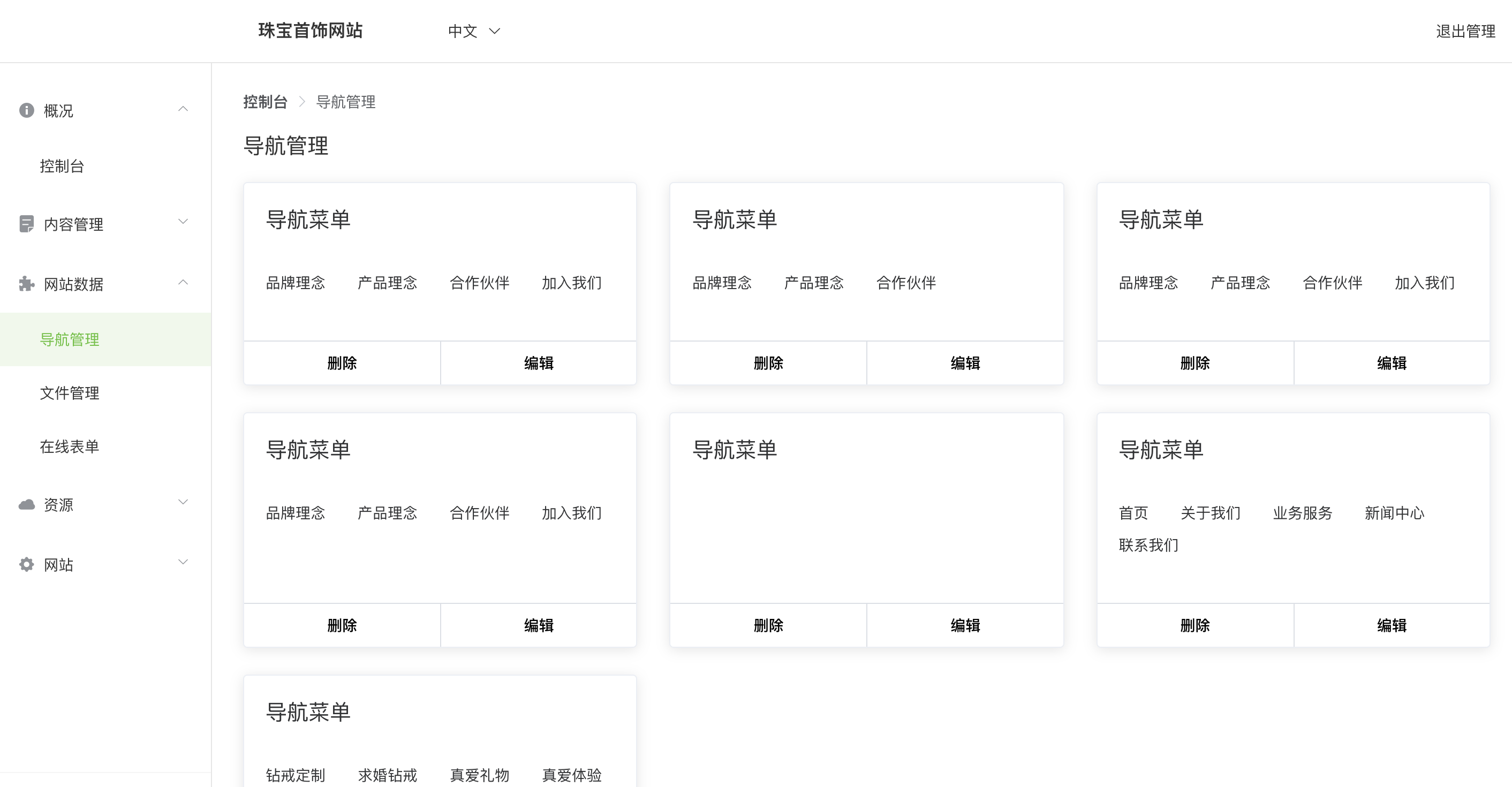Click 求婚钻戒 in the bottom card

point(388,775)
